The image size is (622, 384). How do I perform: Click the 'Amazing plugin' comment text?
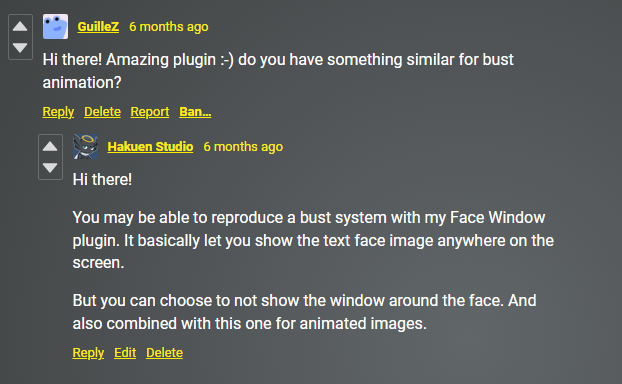pos(278,71)
